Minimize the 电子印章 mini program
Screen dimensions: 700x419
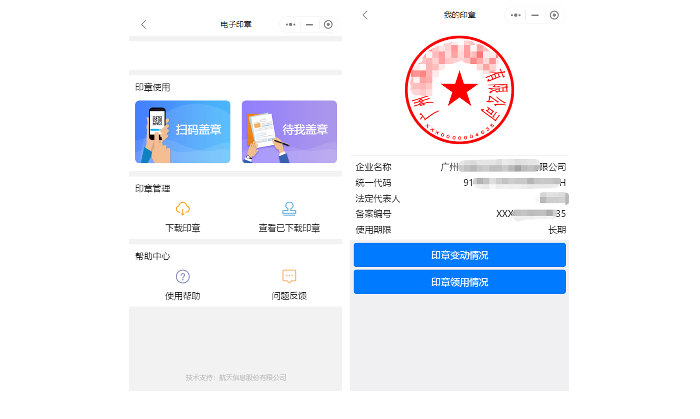pyautogui.click(x=309, y=24)
